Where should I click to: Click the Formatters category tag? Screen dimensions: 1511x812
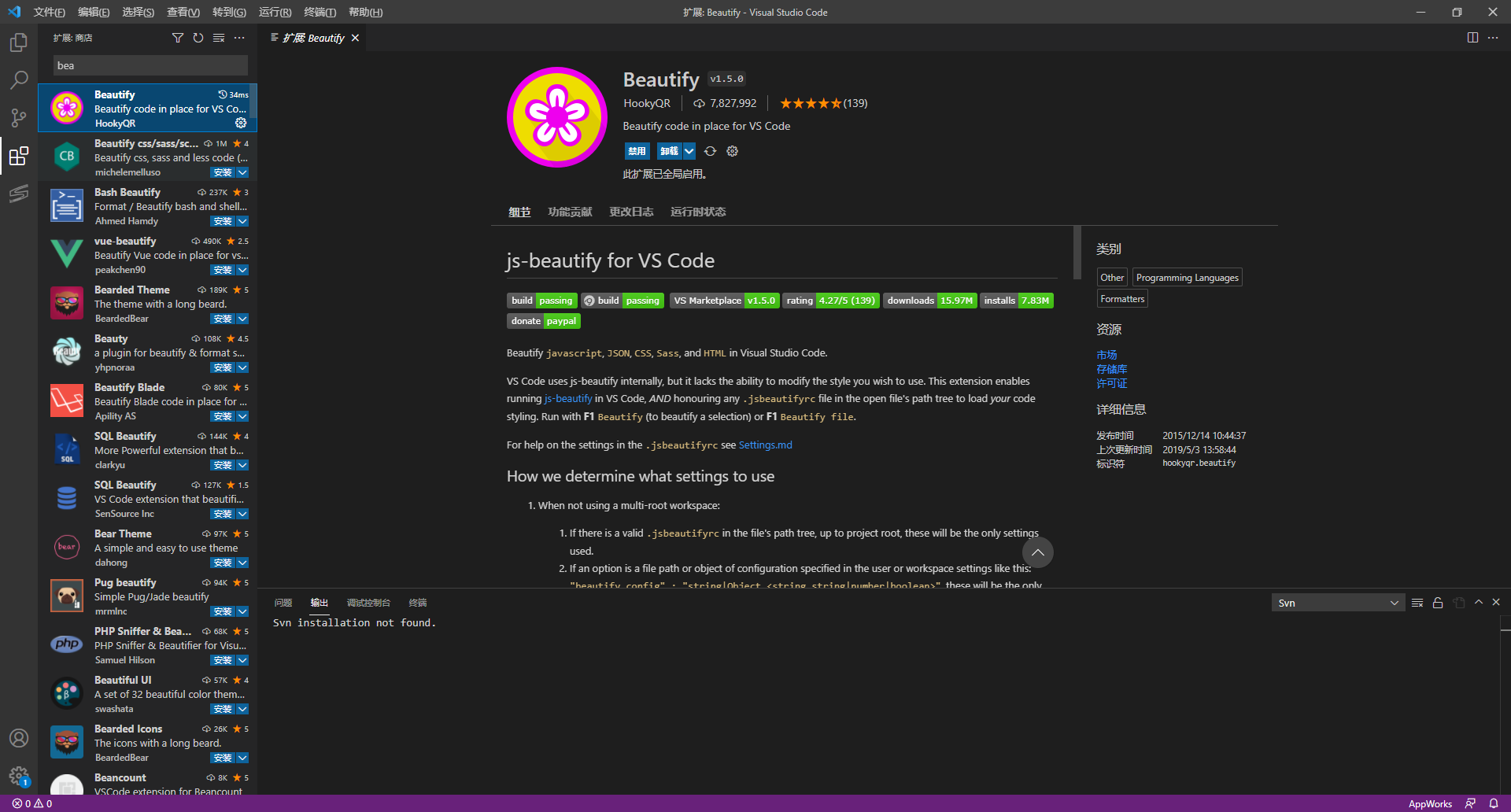coord(1122,299)
